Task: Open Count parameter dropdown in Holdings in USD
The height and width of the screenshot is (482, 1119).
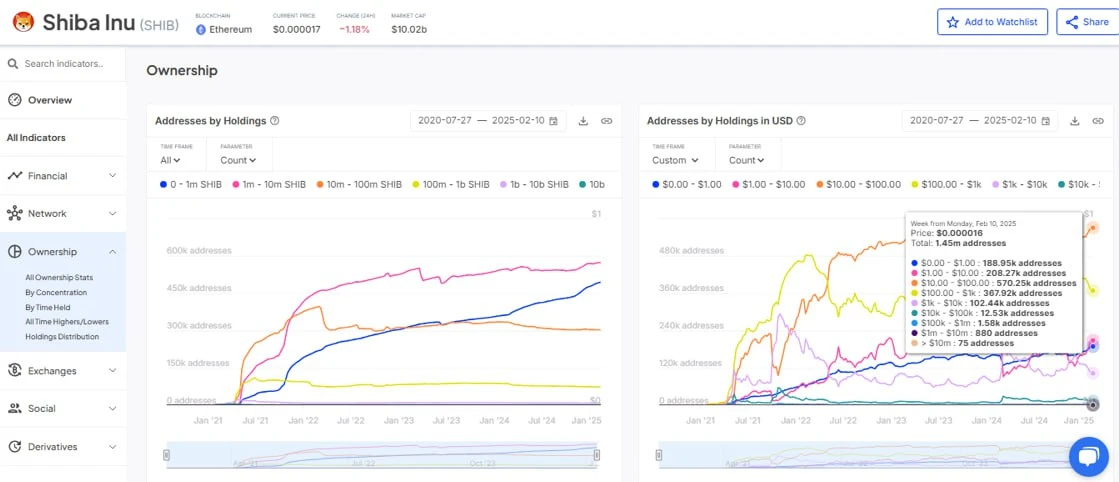Action: point(746,160)
